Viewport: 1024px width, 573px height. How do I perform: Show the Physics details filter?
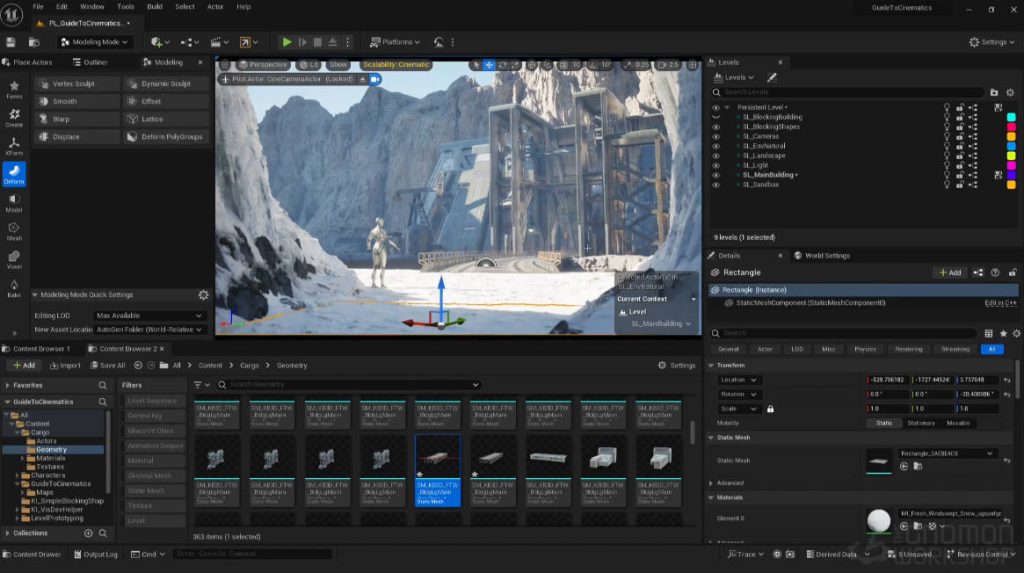click(865, 349)
